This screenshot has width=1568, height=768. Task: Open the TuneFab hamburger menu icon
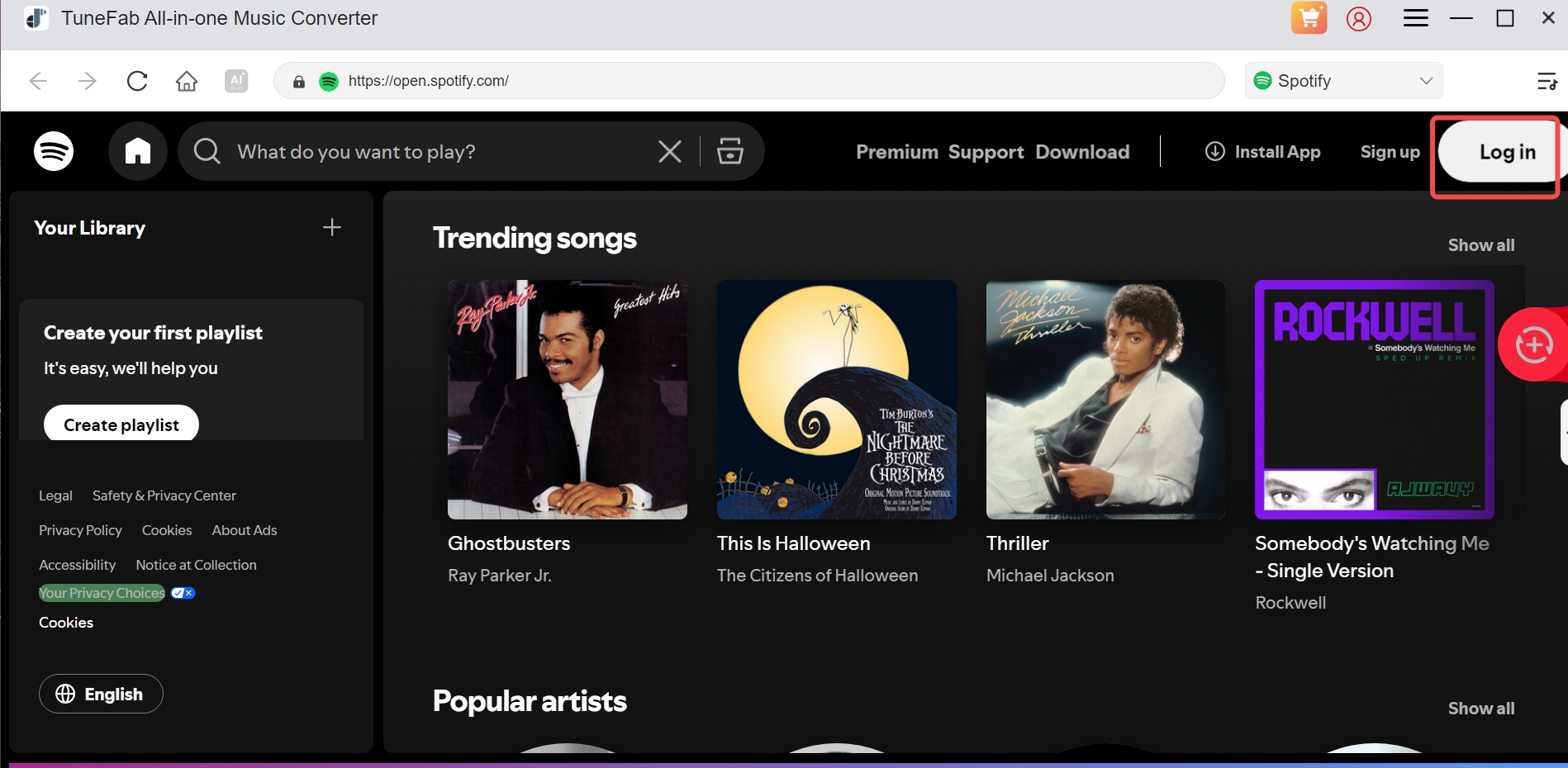[x=1415, y=17]
